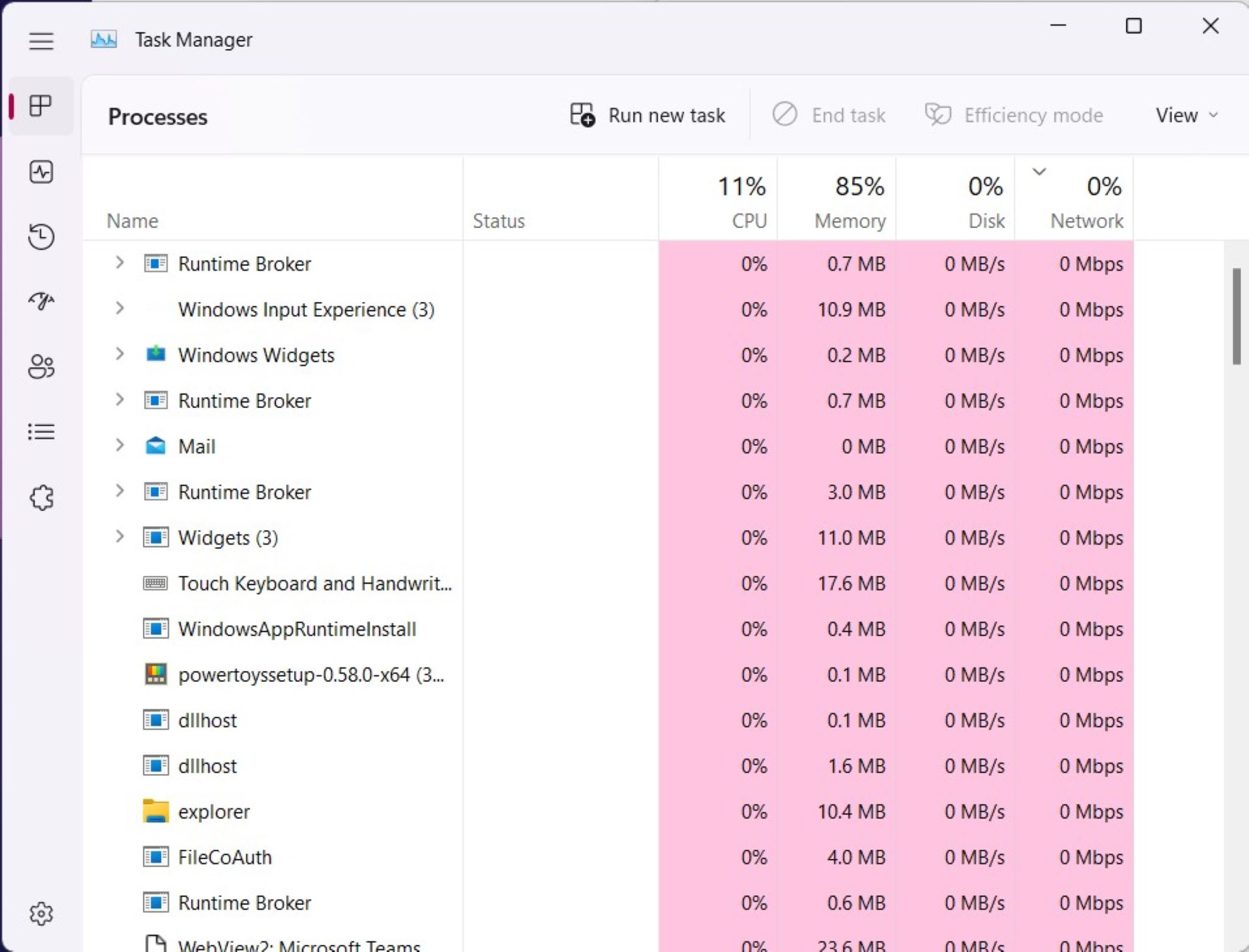Select the Runtime Broker row using 0.6 MB
Viewport: 1249px width, 952px height.
coord(608,903)
